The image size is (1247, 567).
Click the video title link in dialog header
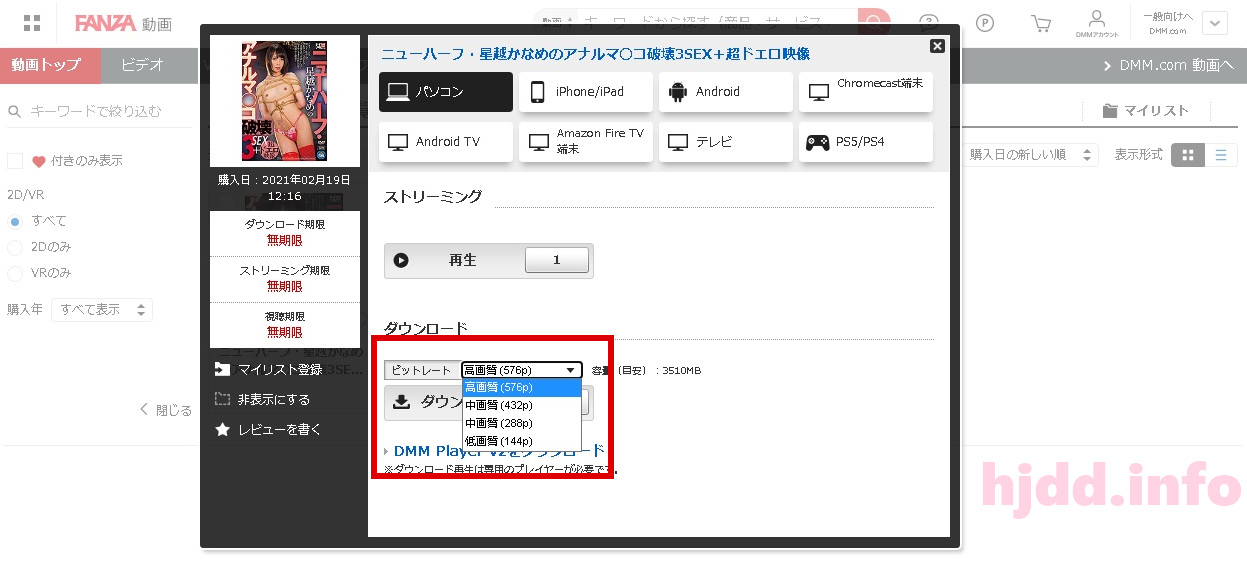(595, 54)
